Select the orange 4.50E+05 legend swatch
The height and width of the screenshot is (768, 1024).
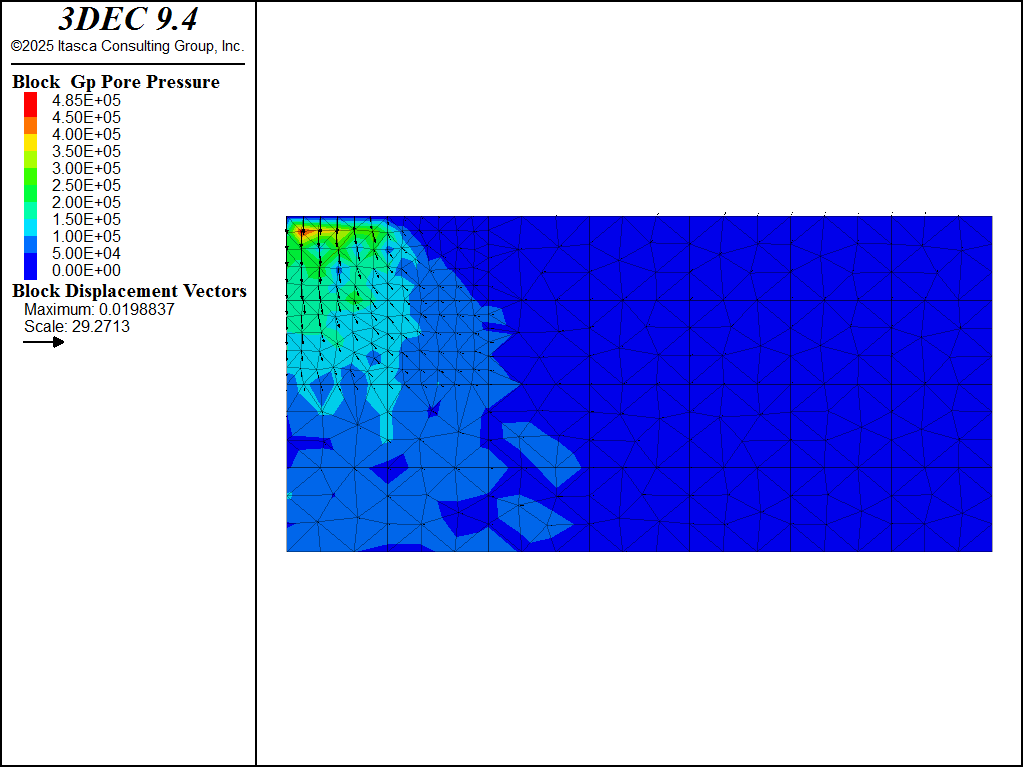[x=30, y=125]
